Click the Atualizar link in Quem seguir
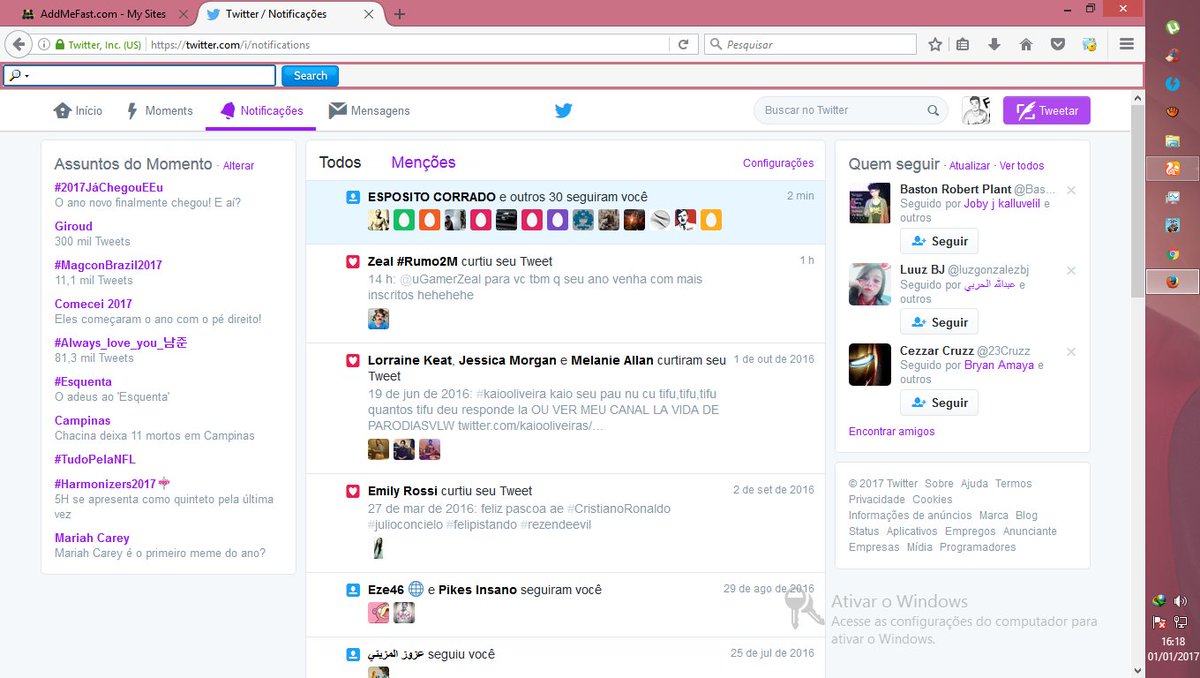Screen dimensions: 1200x678 969,166
